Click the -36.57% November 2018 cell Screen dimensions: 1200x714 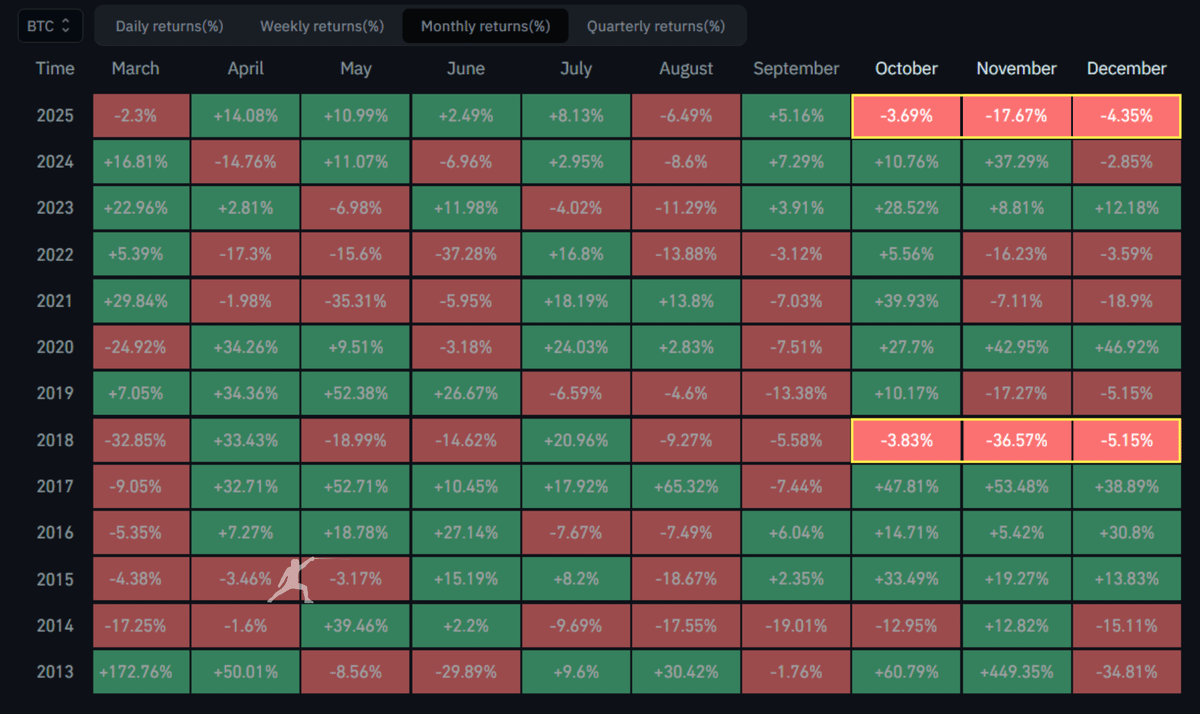(1016, 440)
